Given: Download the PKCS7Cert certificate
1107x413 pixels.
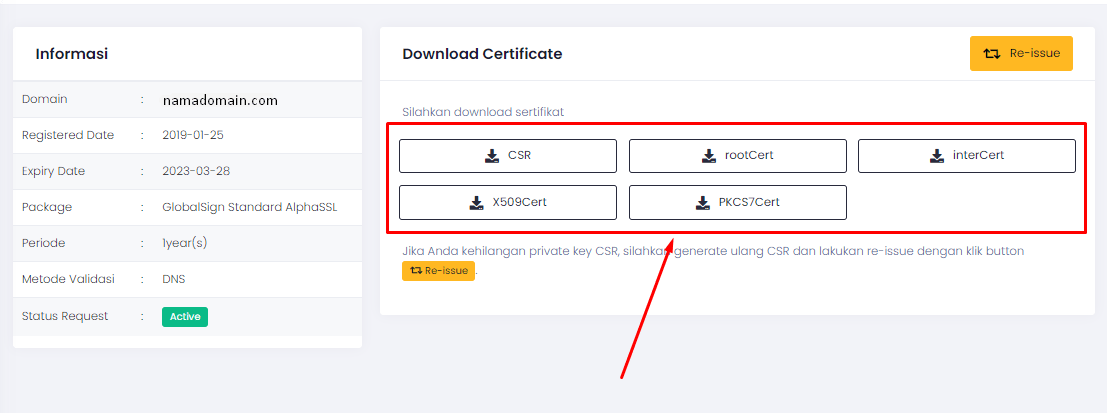Looking at the screenshot, I should click(737, 202).
